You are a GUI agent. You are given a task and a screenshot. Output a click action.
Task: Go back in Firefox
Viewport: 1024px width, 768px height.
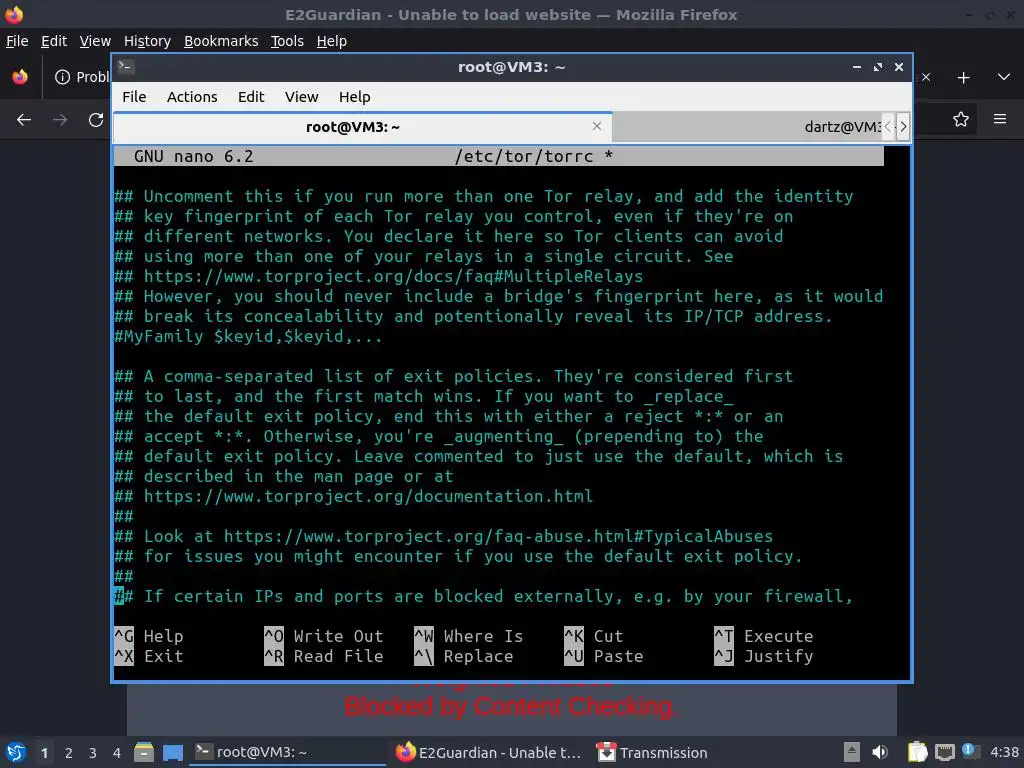(24, 120)
